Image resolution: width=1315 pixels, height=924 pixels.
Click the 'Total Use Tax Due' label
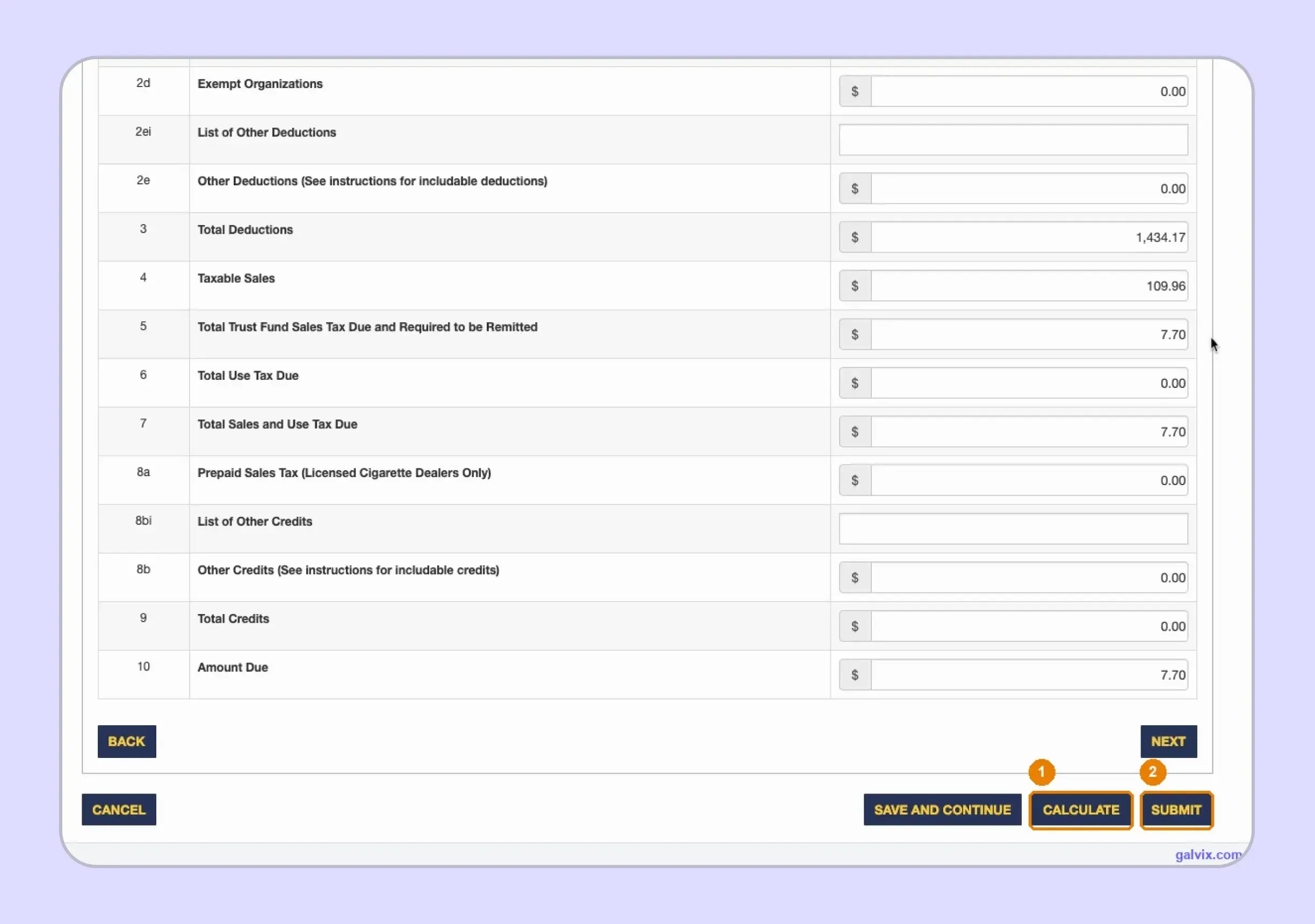coord(248,376)
